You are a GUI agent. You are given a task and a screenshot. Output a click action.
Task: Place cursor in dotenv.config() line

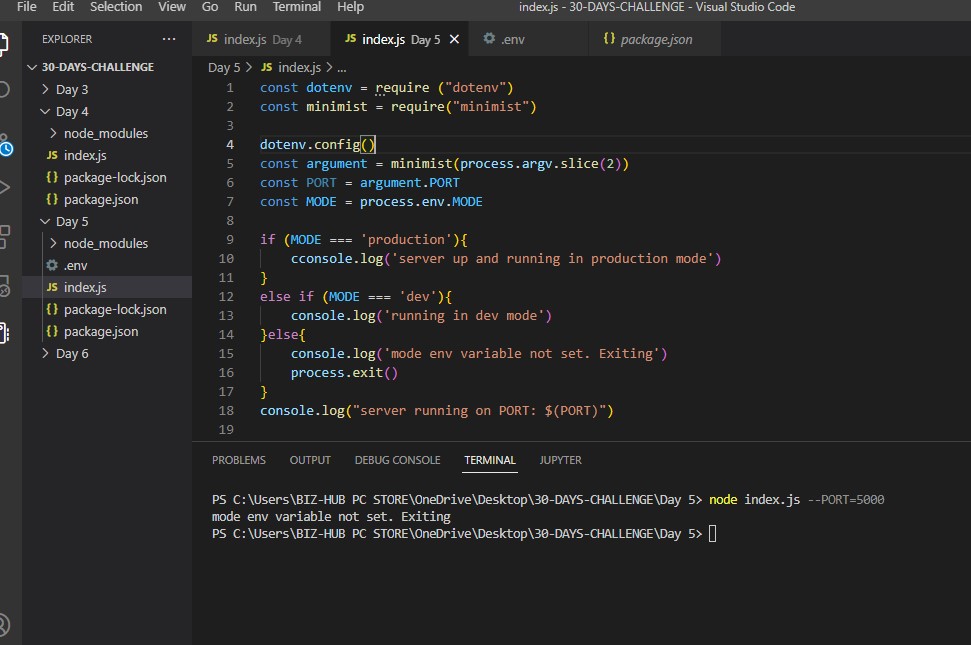(x=318, y=144)
